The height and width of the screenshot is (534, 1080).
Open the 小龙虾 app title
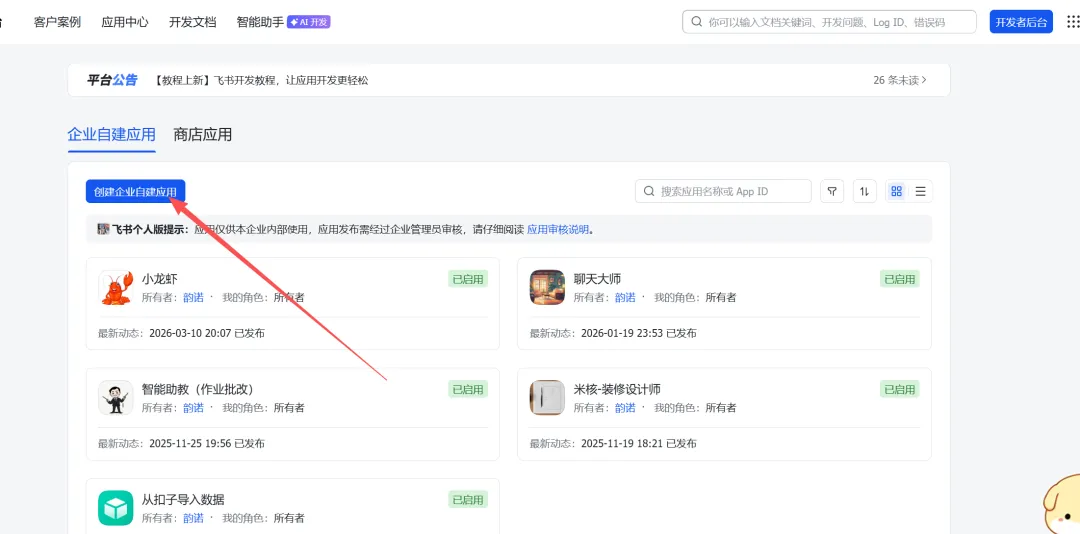160,279
